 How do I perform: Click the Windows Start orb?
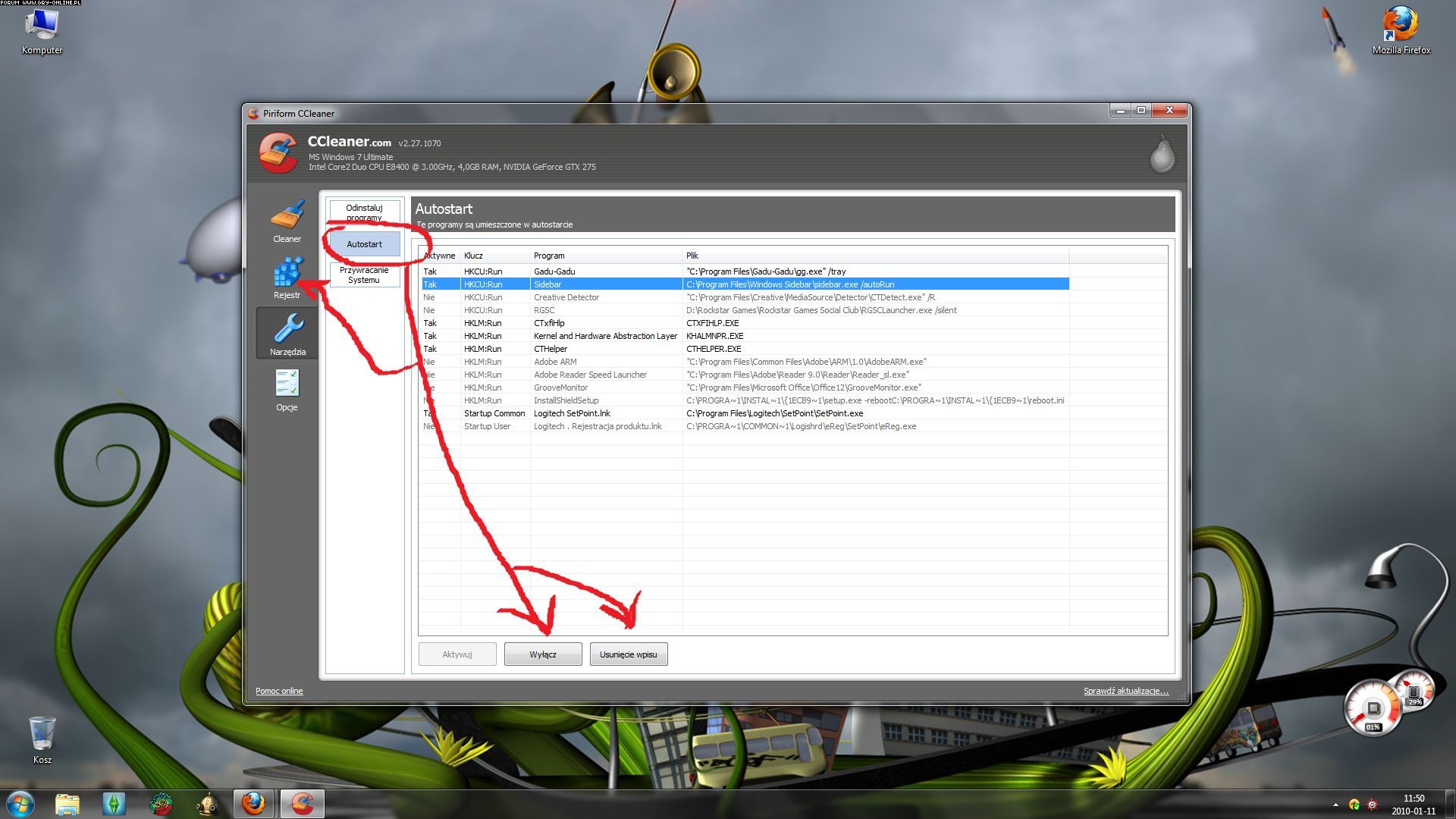[x=20, y=803]
